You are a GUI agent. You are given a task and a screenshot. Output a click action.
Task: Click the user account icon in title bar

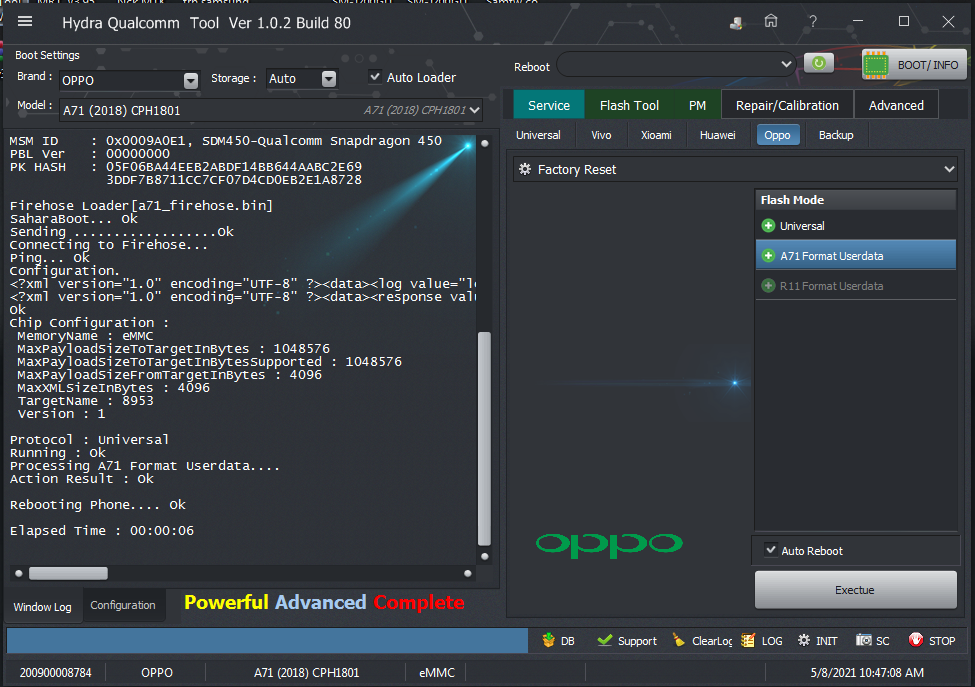[x=736, y=23]
